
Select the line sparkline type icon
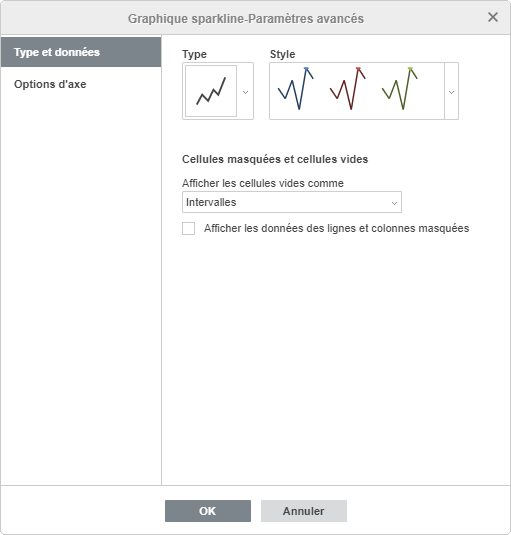[x=211, y=91]
